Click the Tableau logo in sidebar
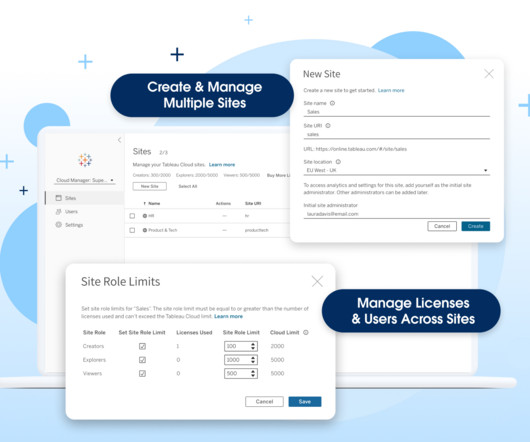The width and height of the screenshot is (530, 442). coord(85,160)
